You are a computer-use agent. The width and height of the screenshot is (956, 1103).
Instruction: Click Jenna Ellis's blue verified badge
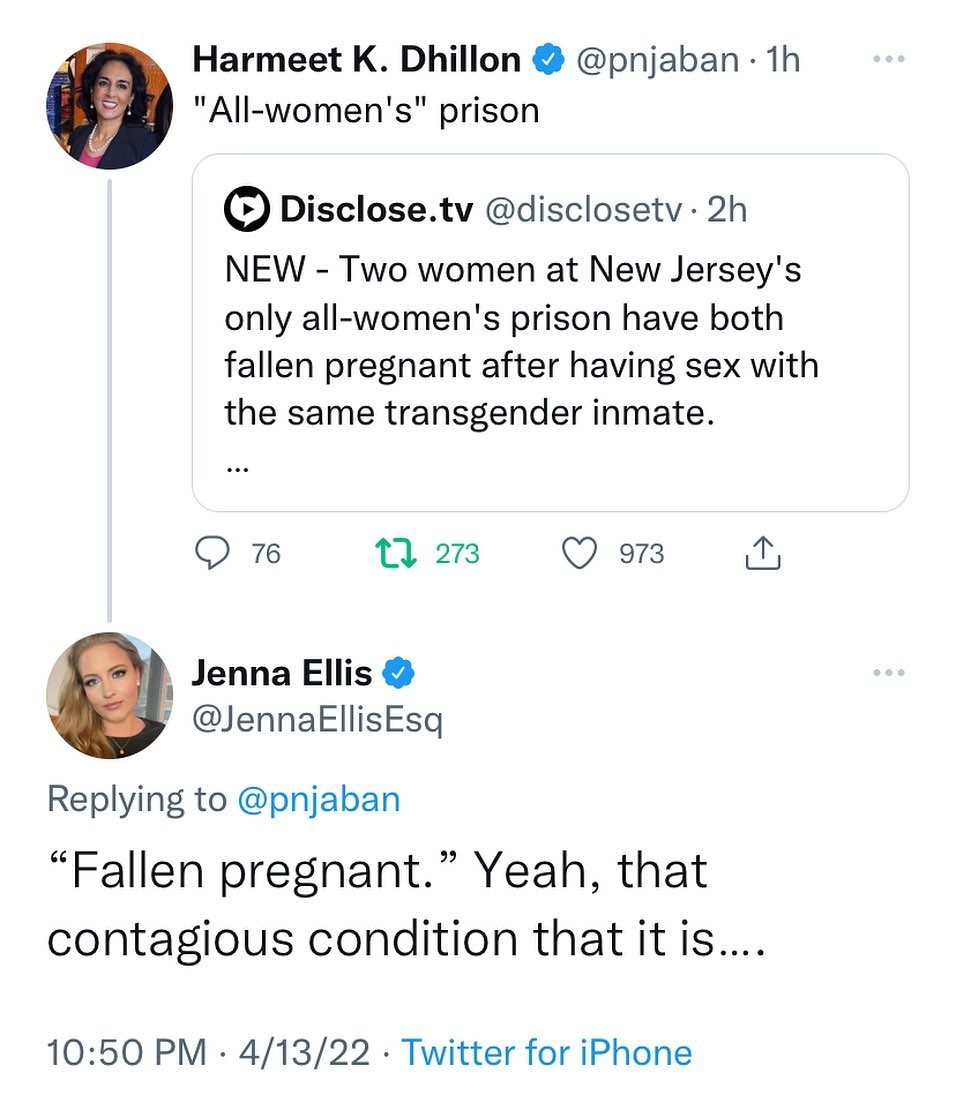click(x=398, y=673)
